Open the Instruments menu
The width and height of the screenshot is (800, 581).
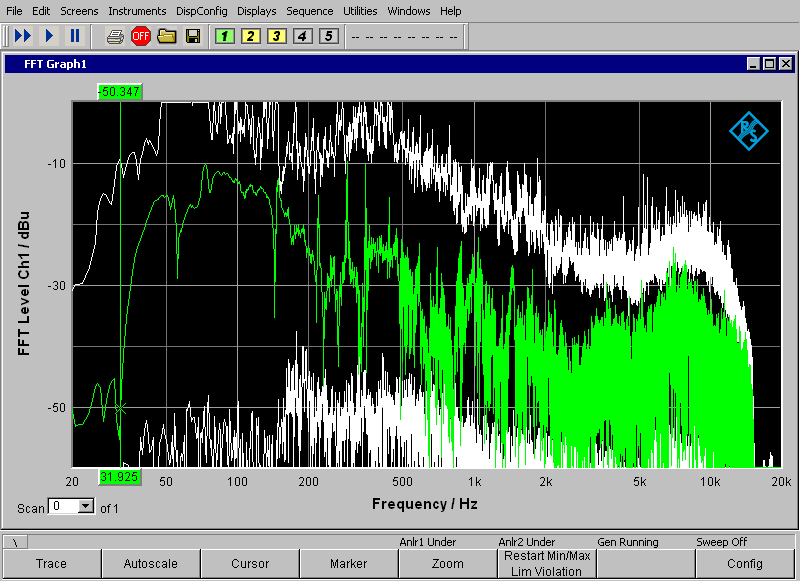click(137, 11)
